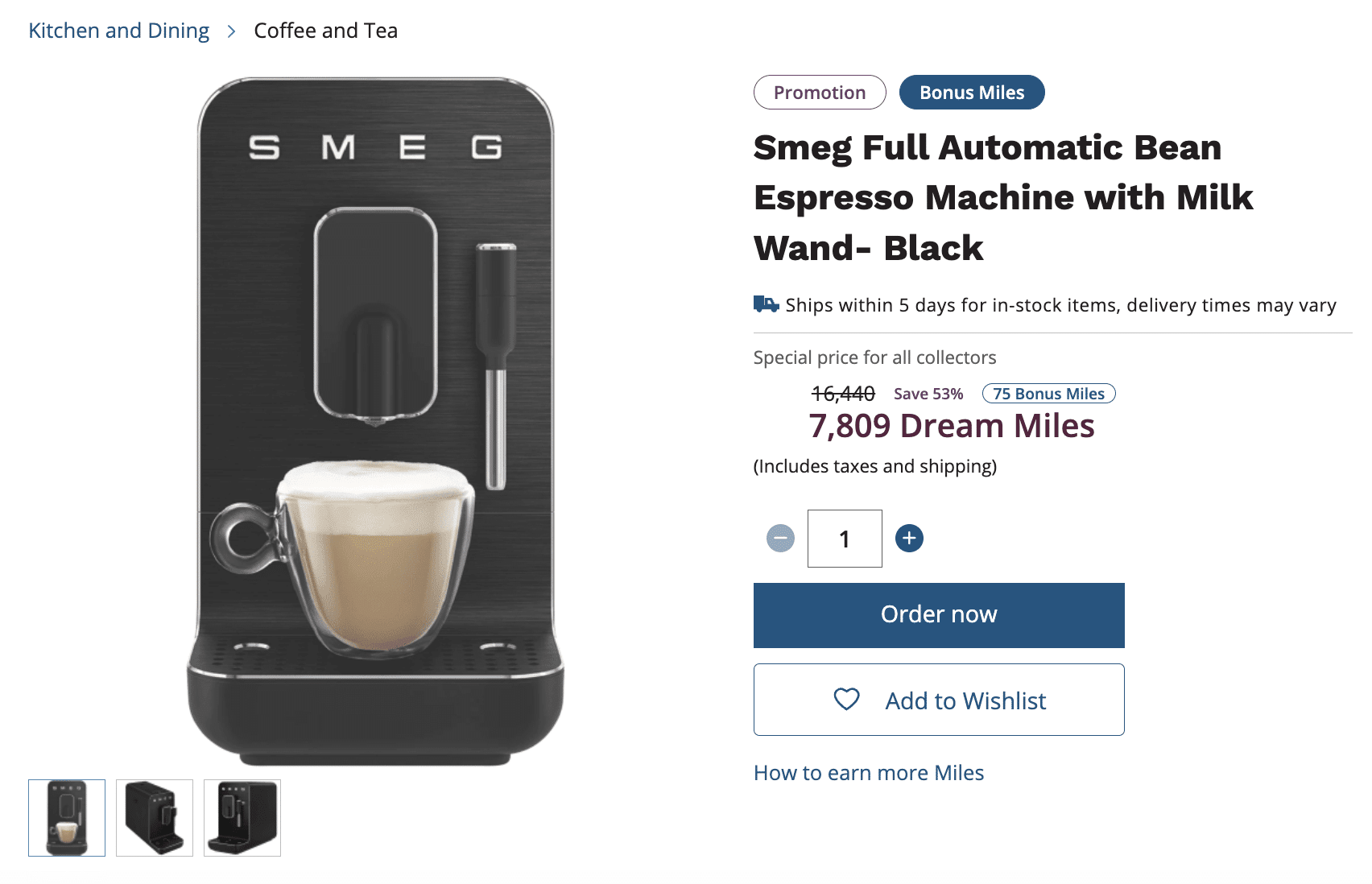The image size is (1372, 884).
Task: Add the espresso machine to Wishlist
Action: 939,700
